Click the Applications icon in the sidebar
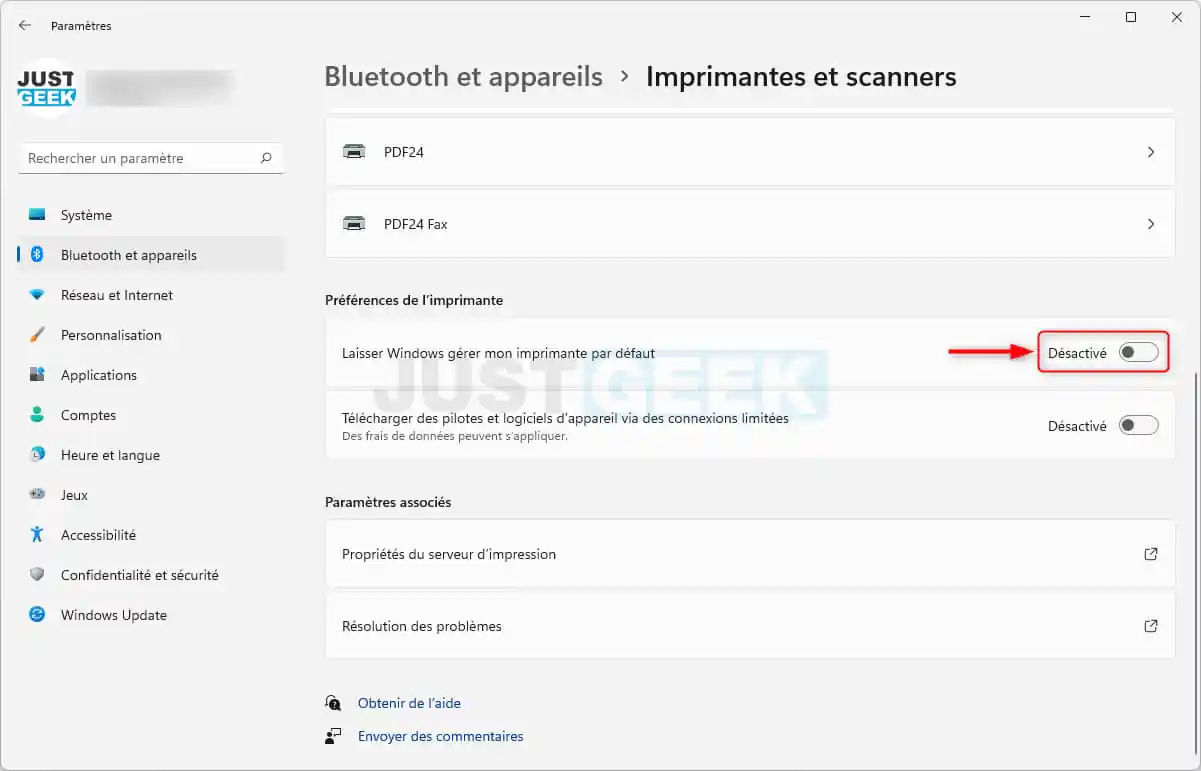Image resolution: width=1201 pixels, height=771 pixels. pyautogui.click(x=37, y=375)
